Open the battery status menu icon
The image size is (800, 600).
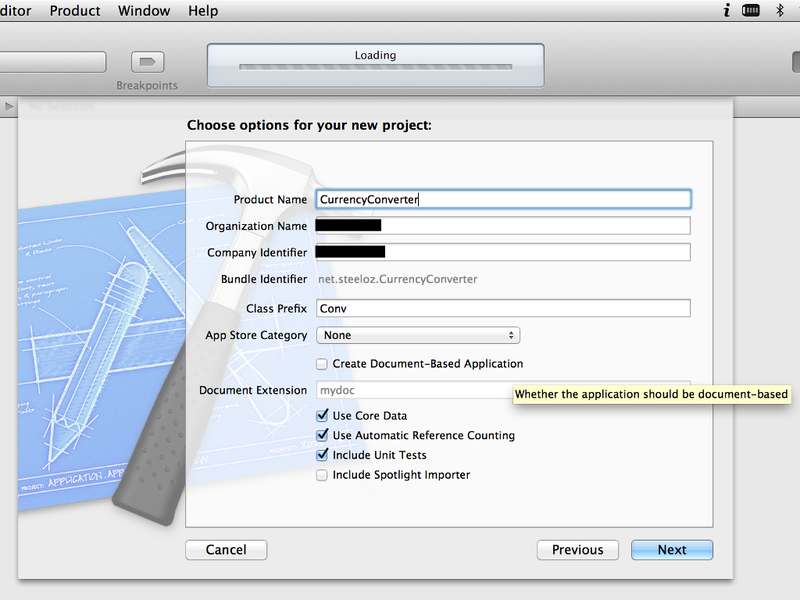pos(751,11)
